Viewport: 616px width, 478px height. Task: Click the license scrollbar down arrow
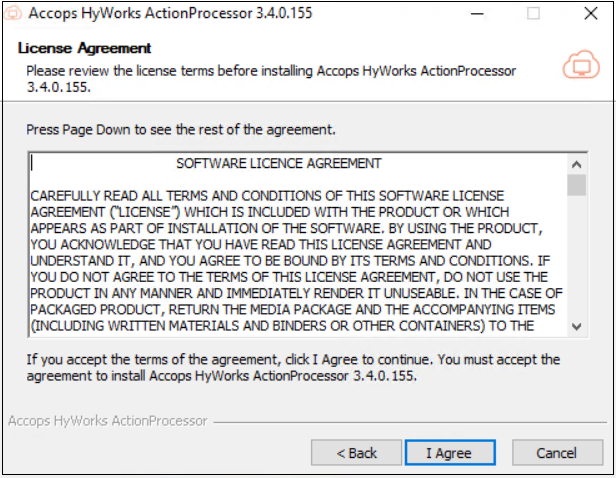(x=576, y=326)
